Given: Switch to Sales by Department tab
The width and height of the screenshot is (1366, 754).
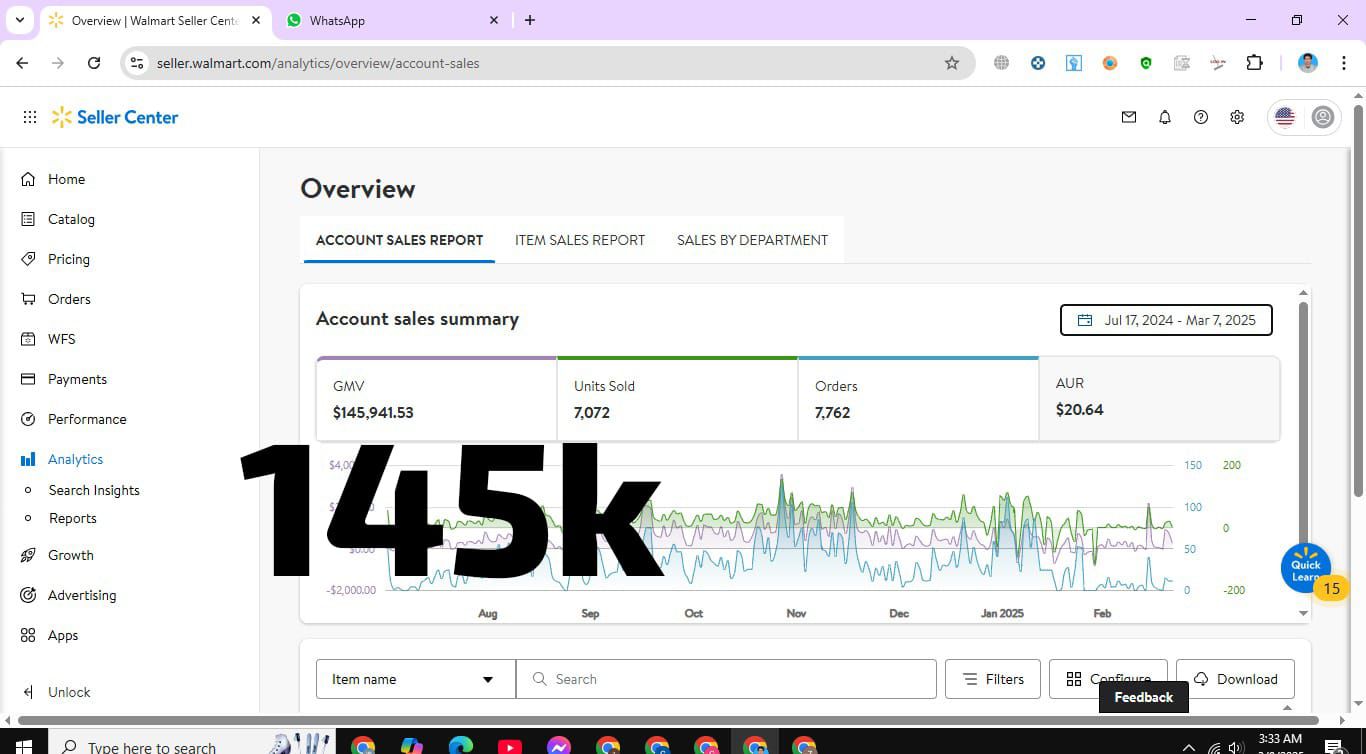Looking at the screenshot, I should tap(752, 240).
